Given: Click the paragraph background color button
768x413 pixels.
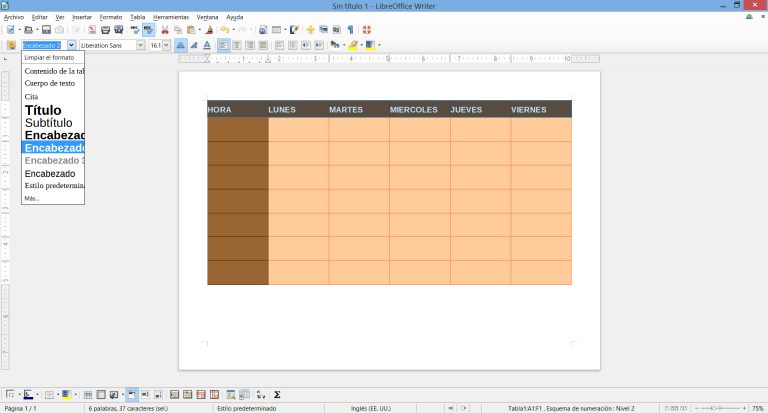Looking at the screenshot, I should (370, 45).
